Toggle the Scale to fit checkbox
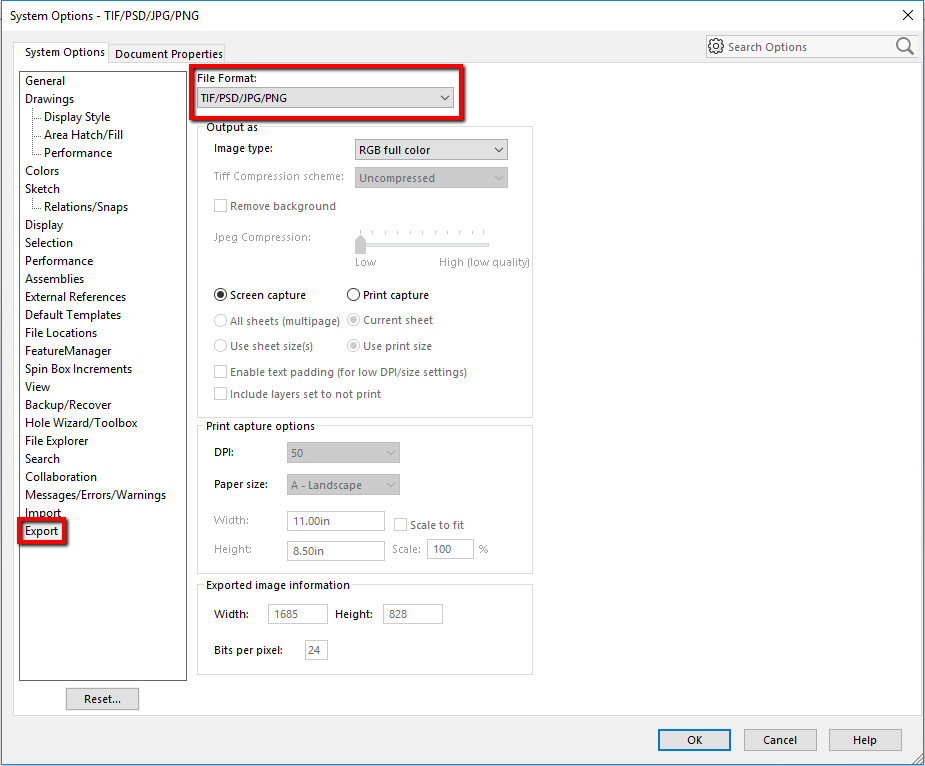Screen dimensions: 925x766 [401, 525]
